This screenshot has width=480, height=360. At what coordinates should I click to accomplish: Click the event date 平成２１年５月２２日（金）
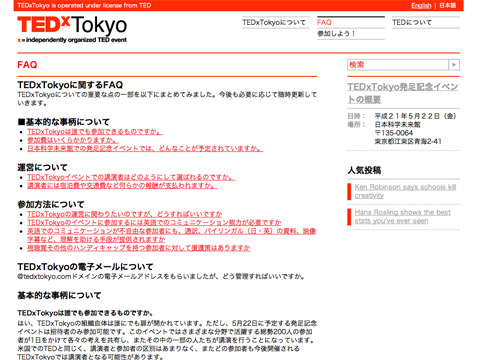pyautogui.click(x=415, y=116)
